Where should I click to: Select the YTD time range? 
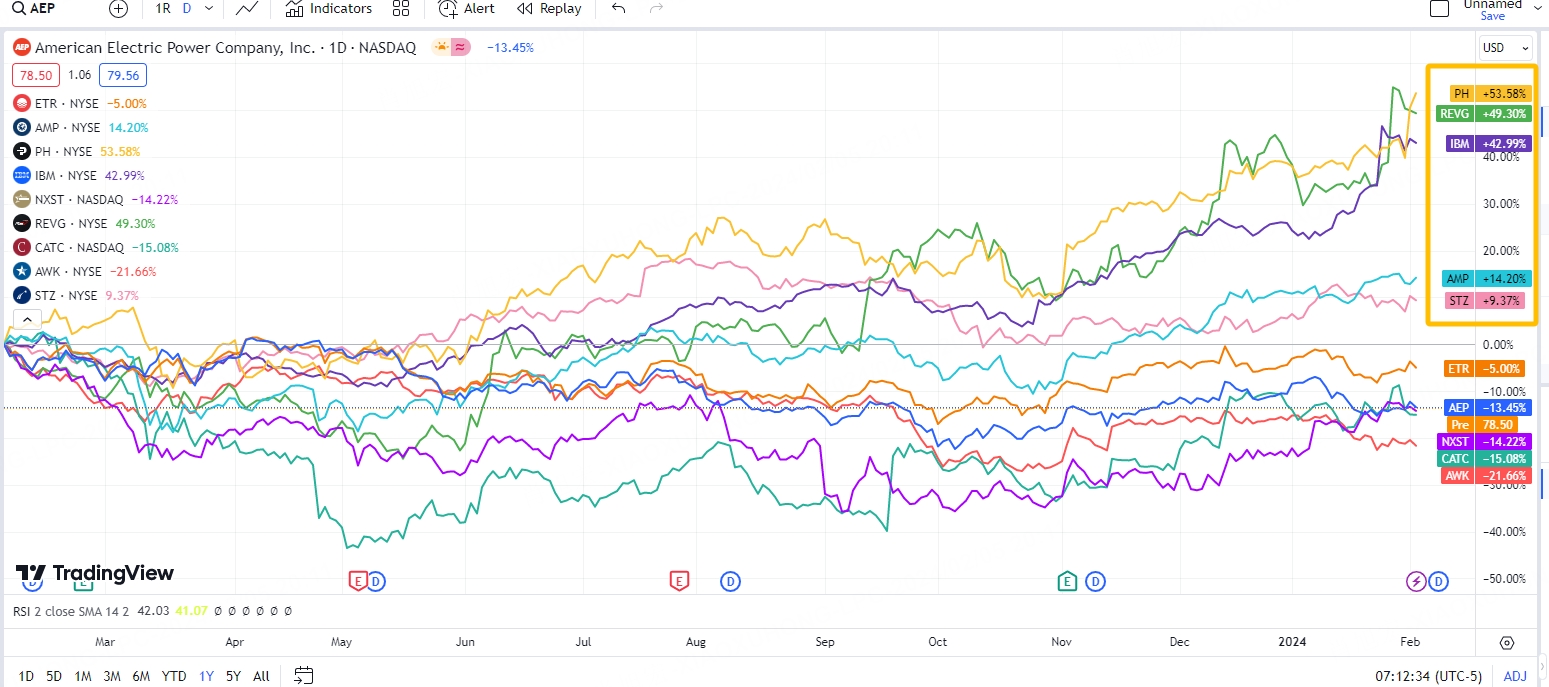click(x=174, y=676)
